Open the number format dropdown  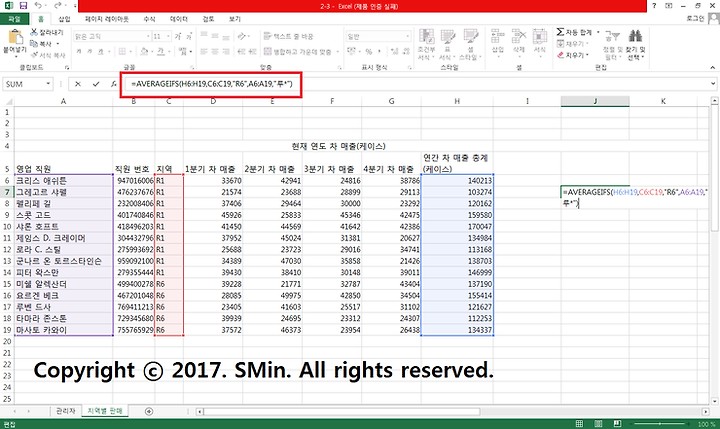407,36
